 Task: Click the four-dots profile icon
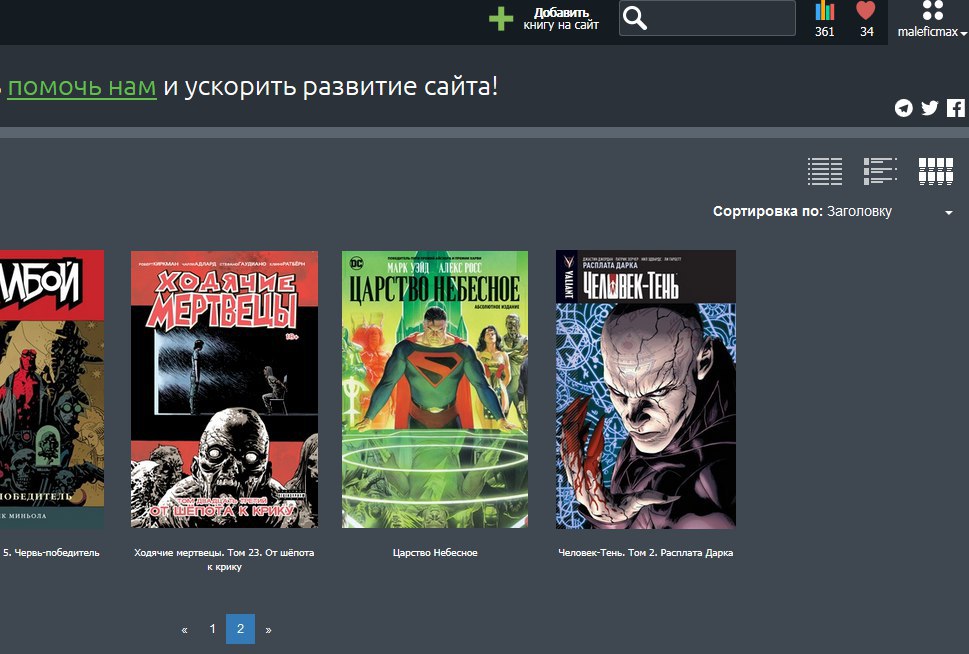point(933,10)
